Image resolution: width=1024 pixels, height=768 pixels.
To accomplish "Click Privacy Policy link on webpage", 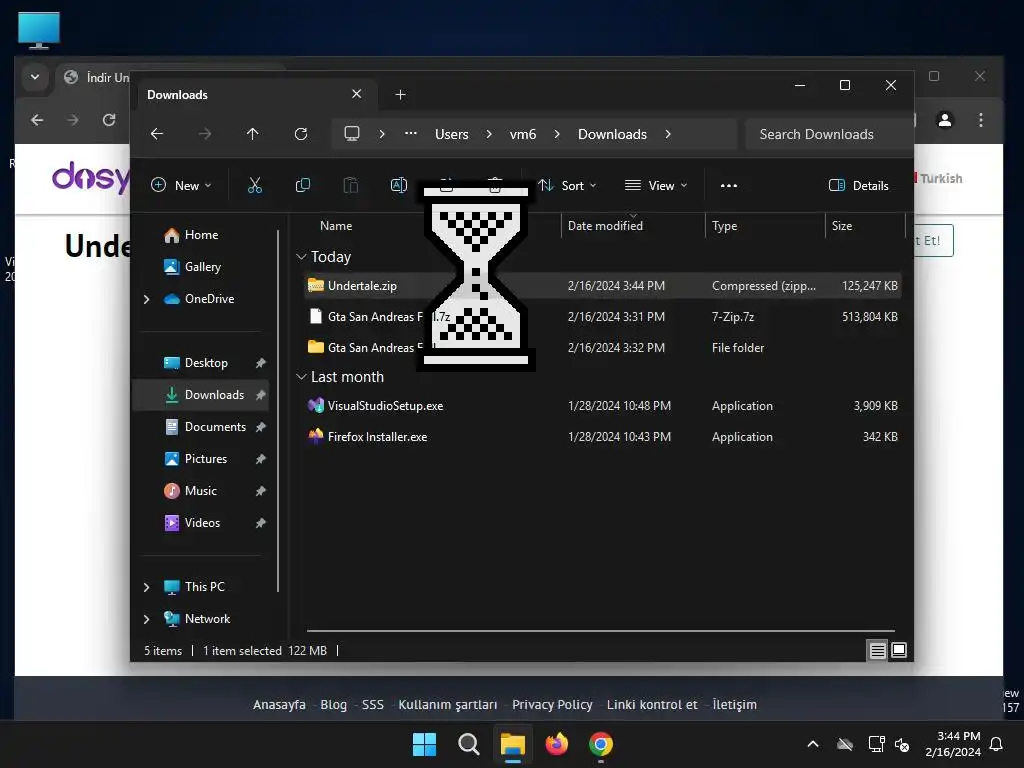I will click(552, 705).
